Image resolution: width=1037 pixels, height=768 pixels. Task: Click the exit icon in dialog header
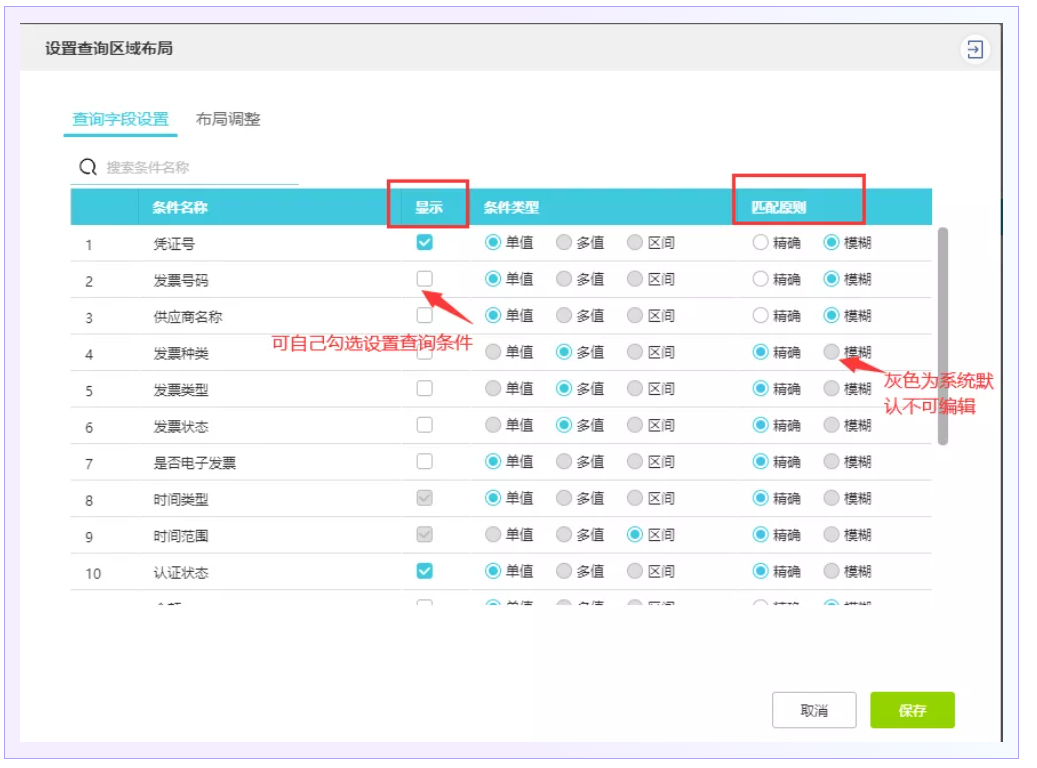coord(974,49)
